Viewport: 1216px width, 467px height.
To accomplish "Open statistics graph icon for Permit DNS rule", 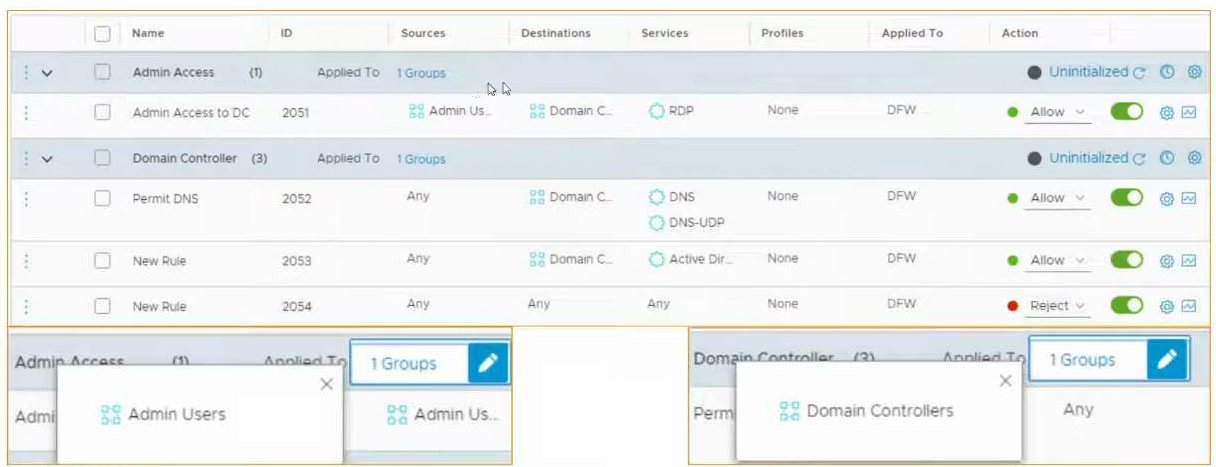I will pos(1189,198).
